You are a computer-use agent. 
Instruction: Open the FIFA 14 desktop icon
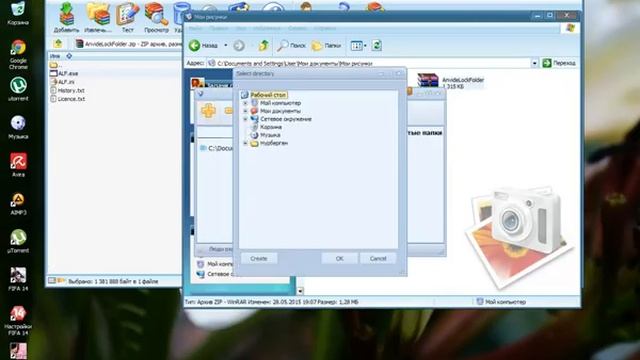click(18, 279)
